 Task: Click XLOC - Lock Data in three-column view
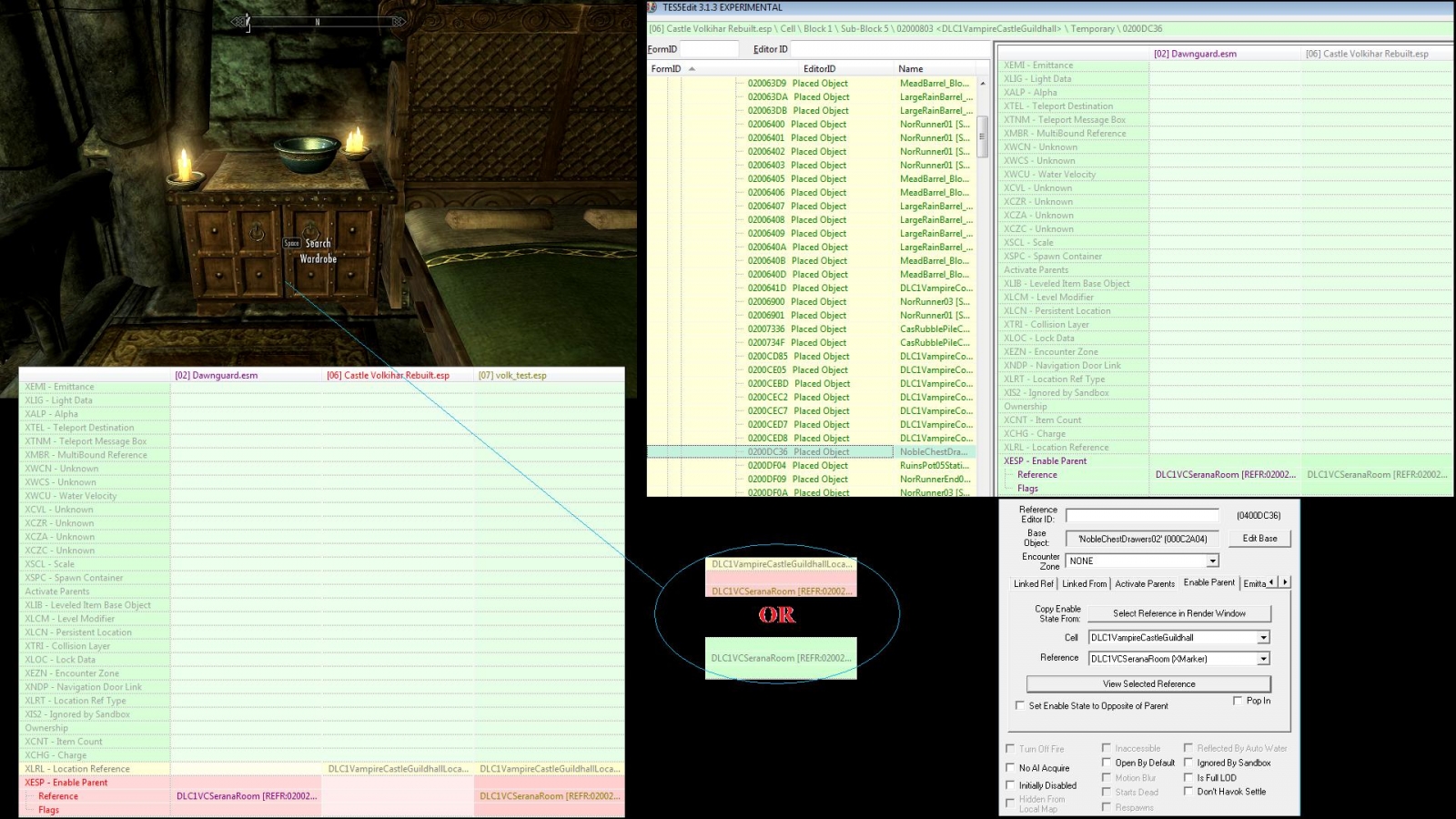click(60, 660)
